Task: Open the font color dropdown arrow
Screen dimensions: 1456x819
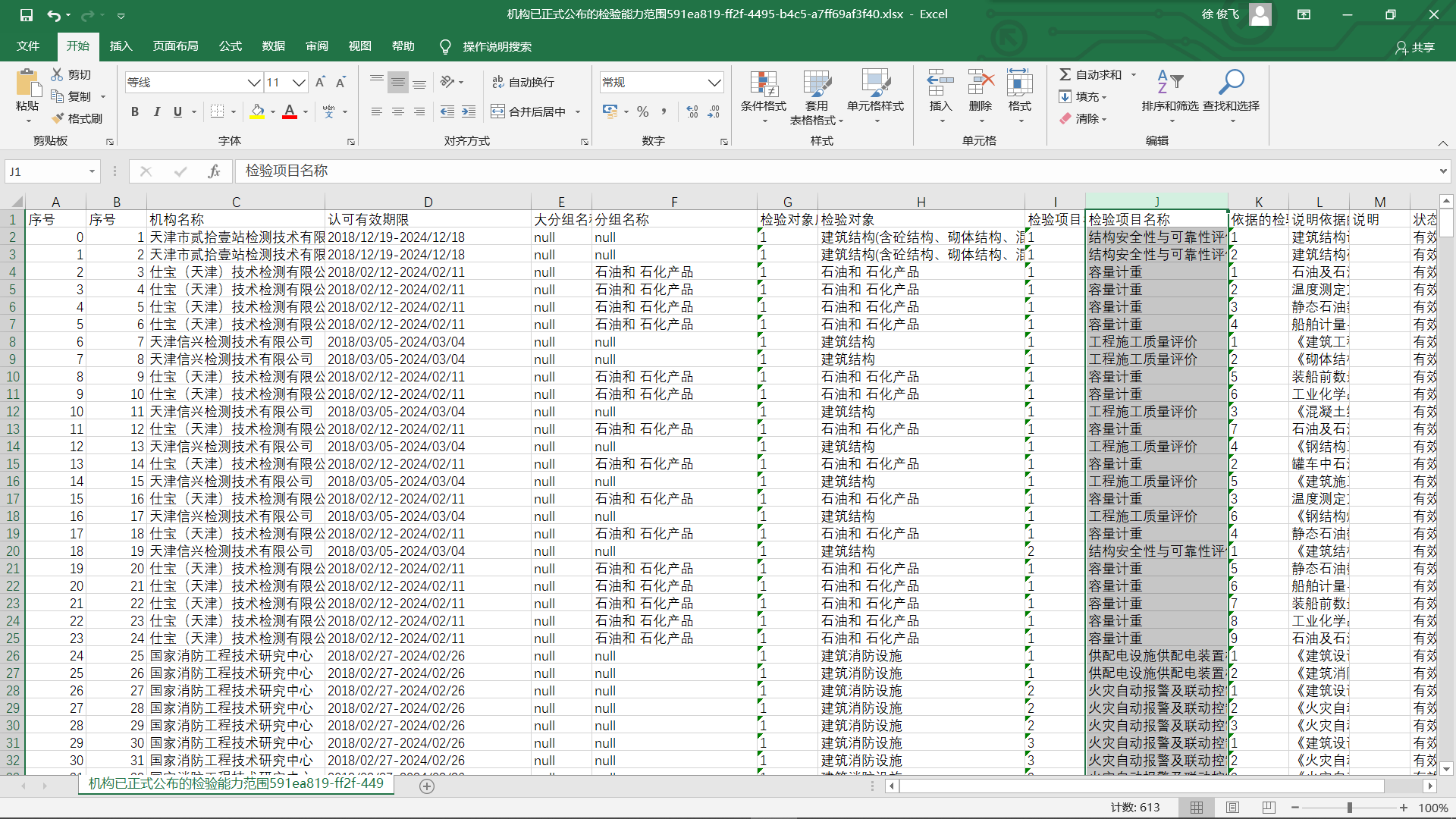Action: pyautogui.click(x=306, y=111)
